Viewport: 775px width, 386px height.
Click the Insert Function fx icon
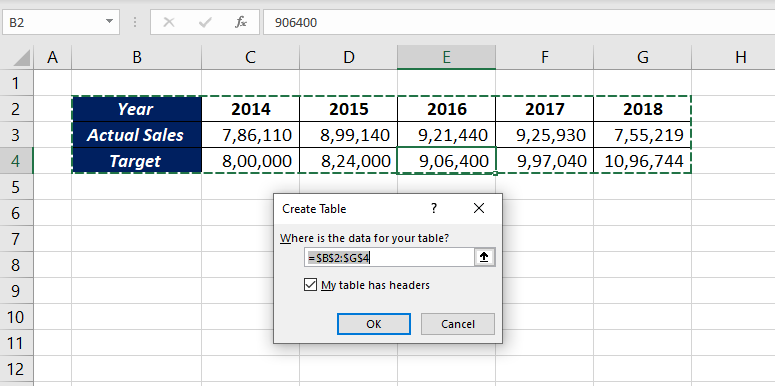[241, 23]
